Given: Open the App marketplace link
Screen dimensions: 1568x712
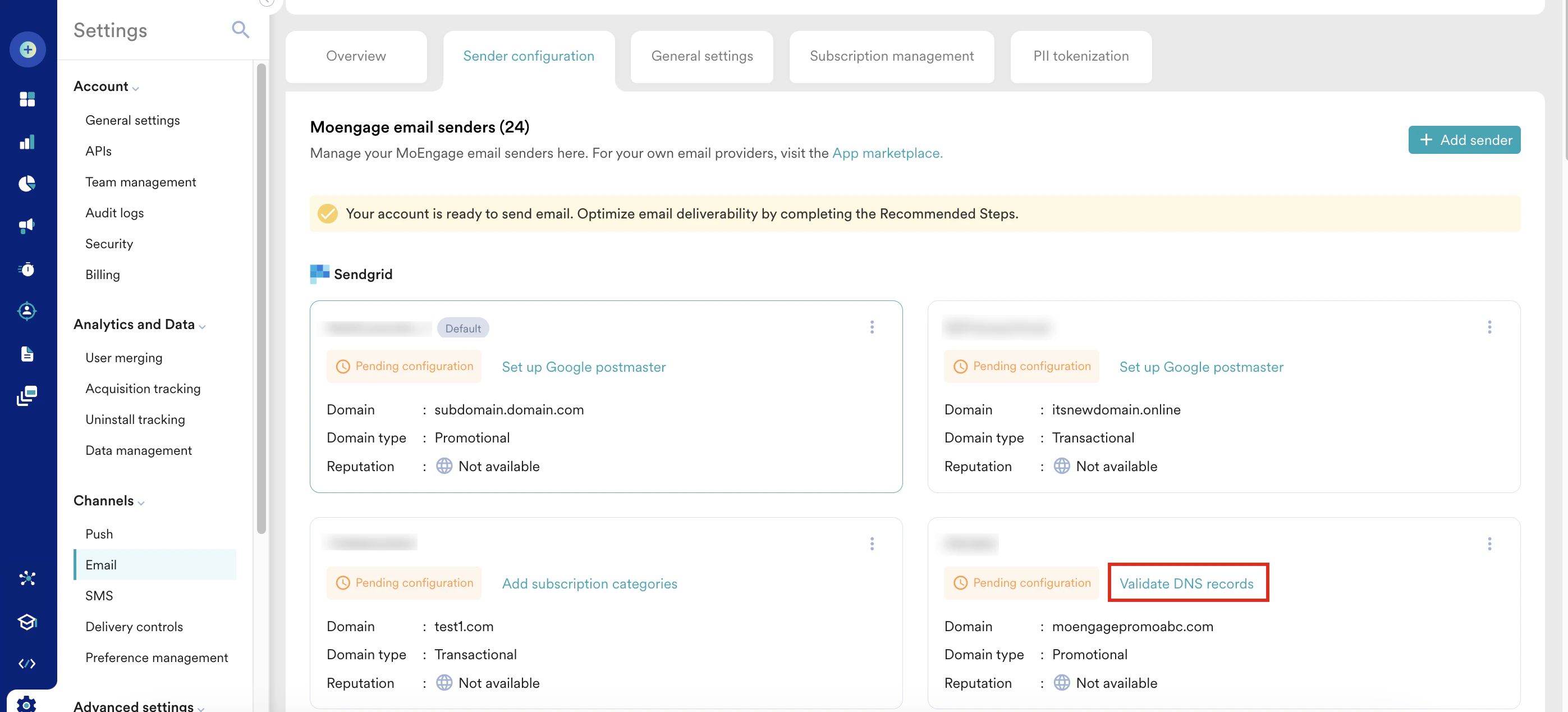Looking at the screenshot, I should [887, 153].
